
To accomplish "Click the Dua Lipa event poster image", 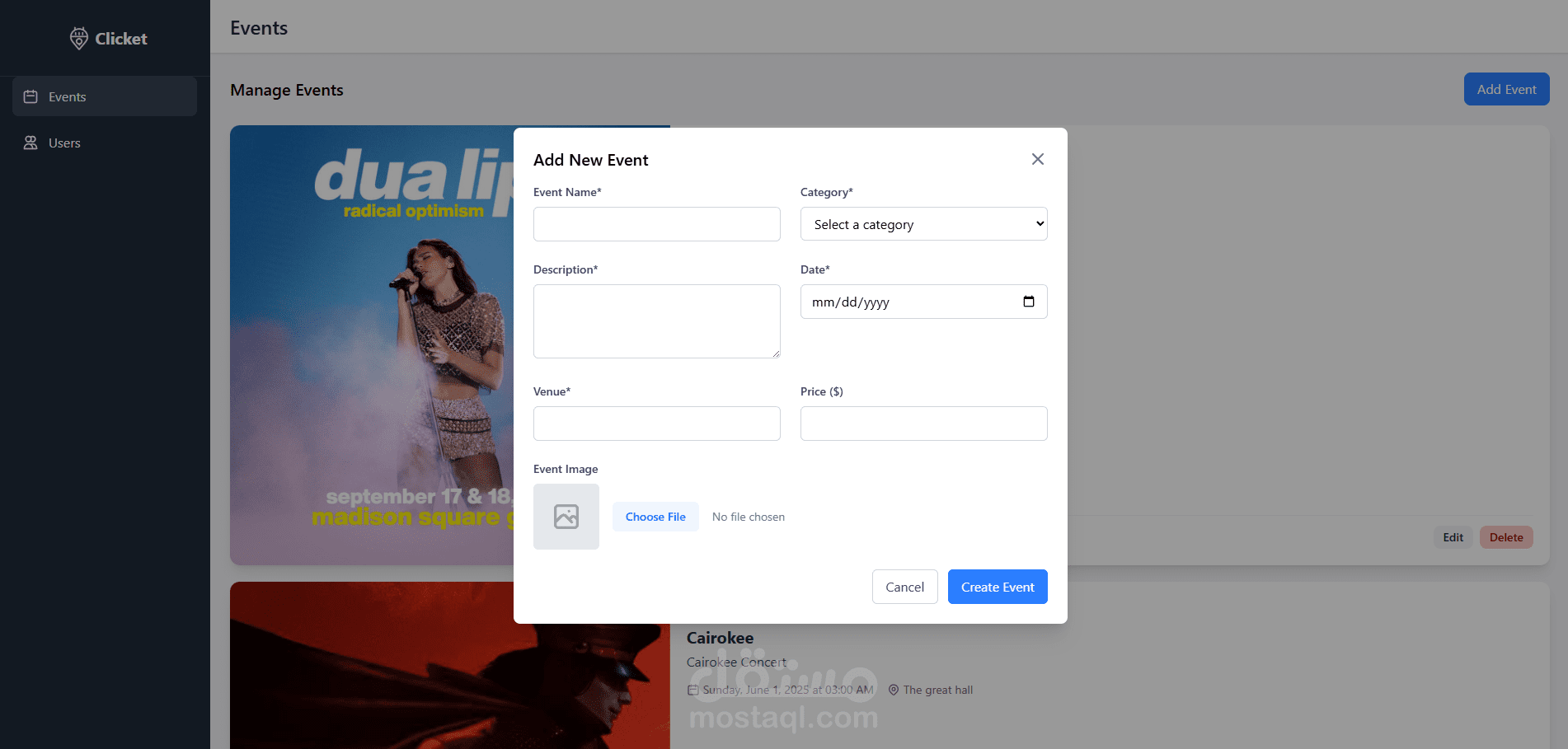I will (371, 345).
